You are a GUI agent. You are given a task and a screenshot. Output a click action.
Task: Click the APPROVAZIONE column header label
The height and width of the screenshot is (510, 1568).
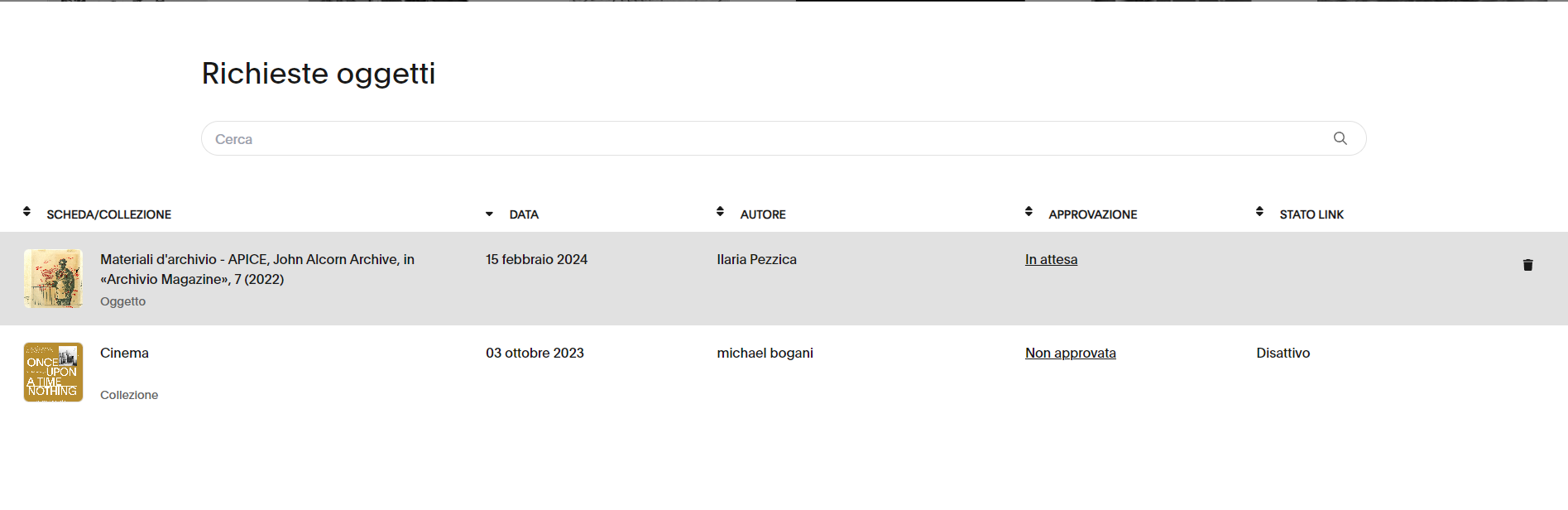pos(1092,214)
